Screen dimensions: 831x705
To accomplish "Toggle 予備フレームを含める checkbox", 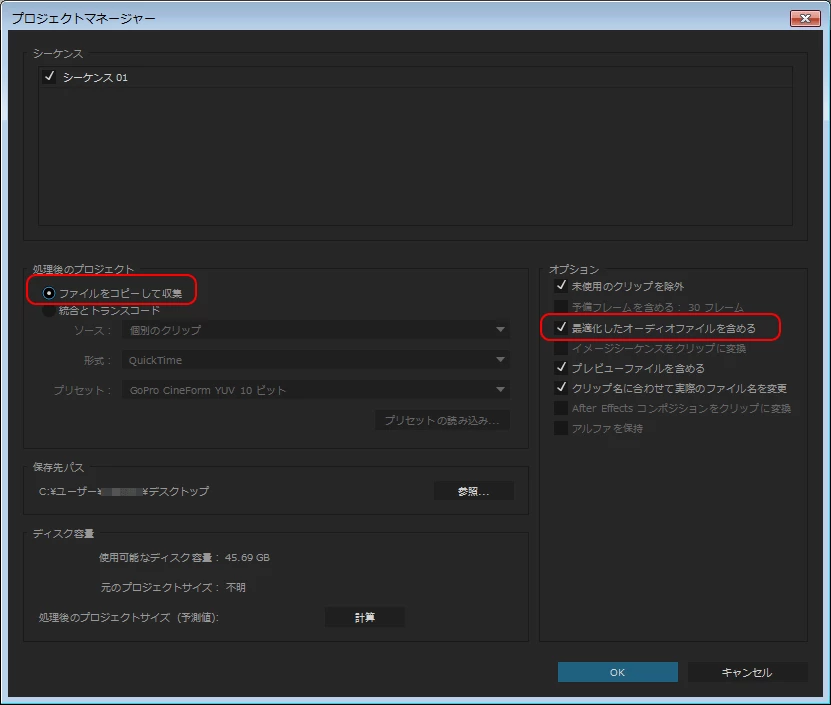I will click(x=561, y=307).
